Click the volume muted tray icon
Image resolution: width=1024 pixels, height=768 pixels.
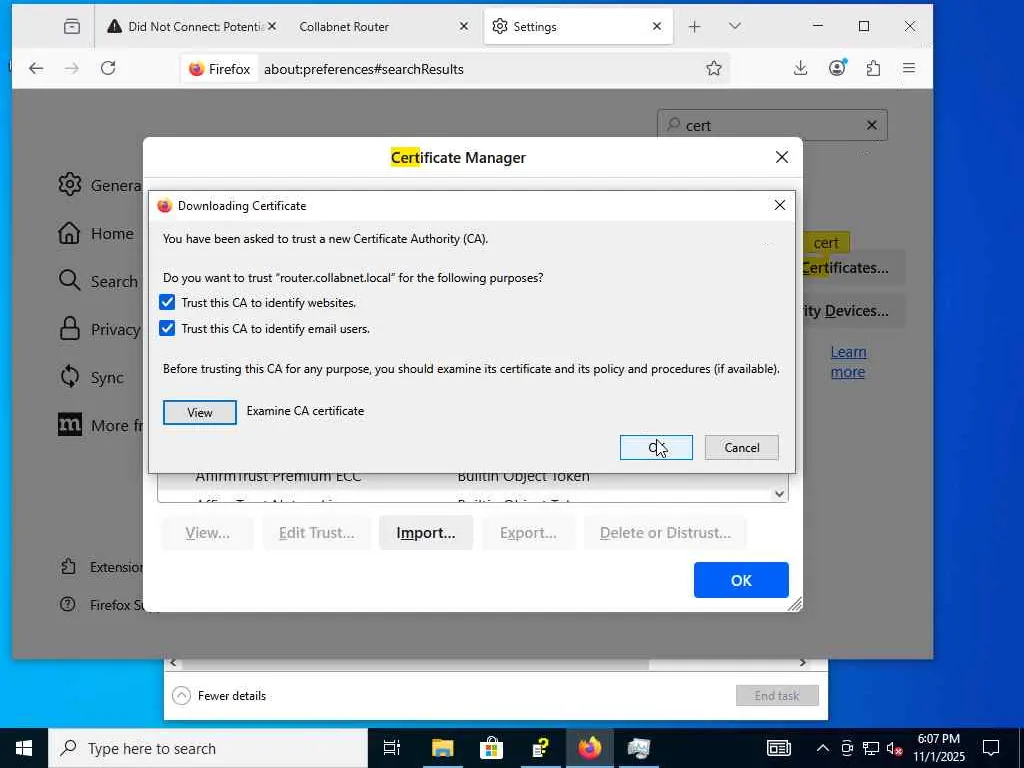[895, 748]
